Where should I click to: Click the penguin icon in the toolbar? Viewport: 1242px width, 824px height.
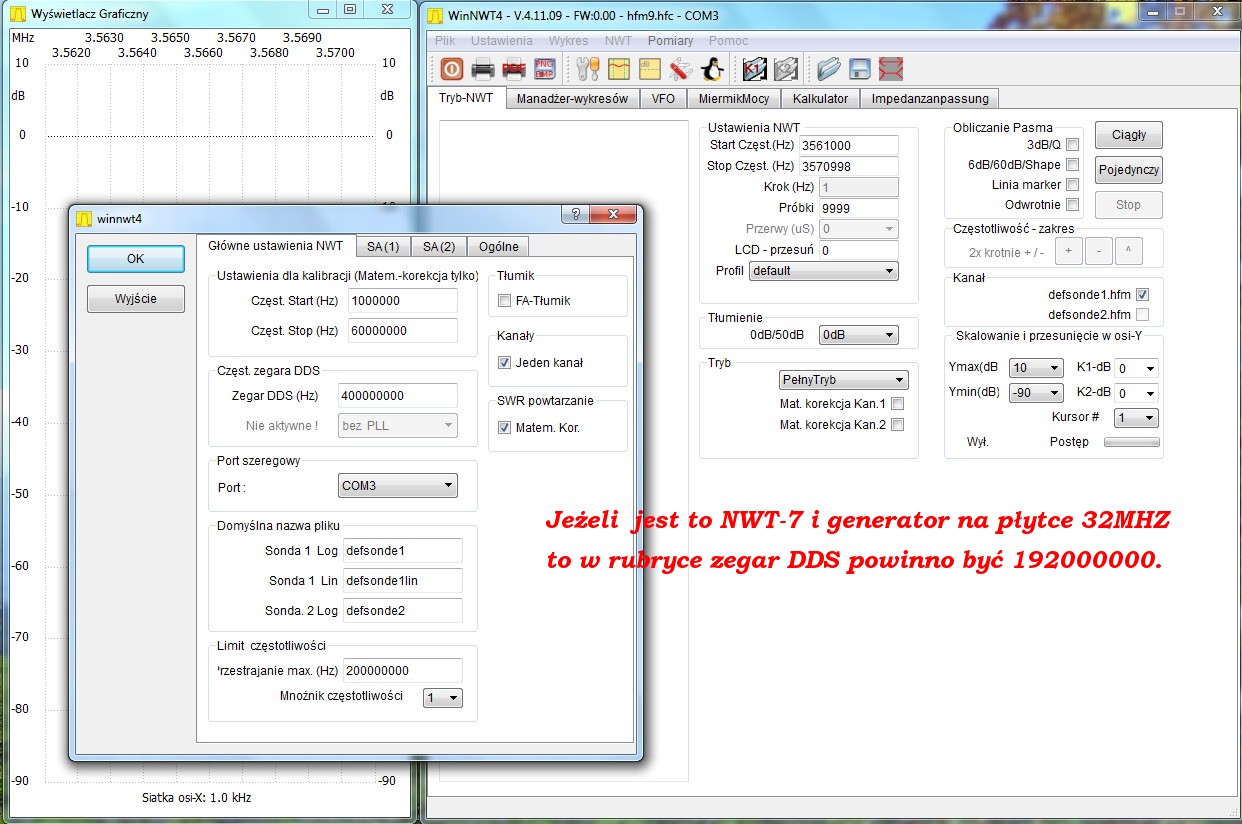(x=711, y=69)
